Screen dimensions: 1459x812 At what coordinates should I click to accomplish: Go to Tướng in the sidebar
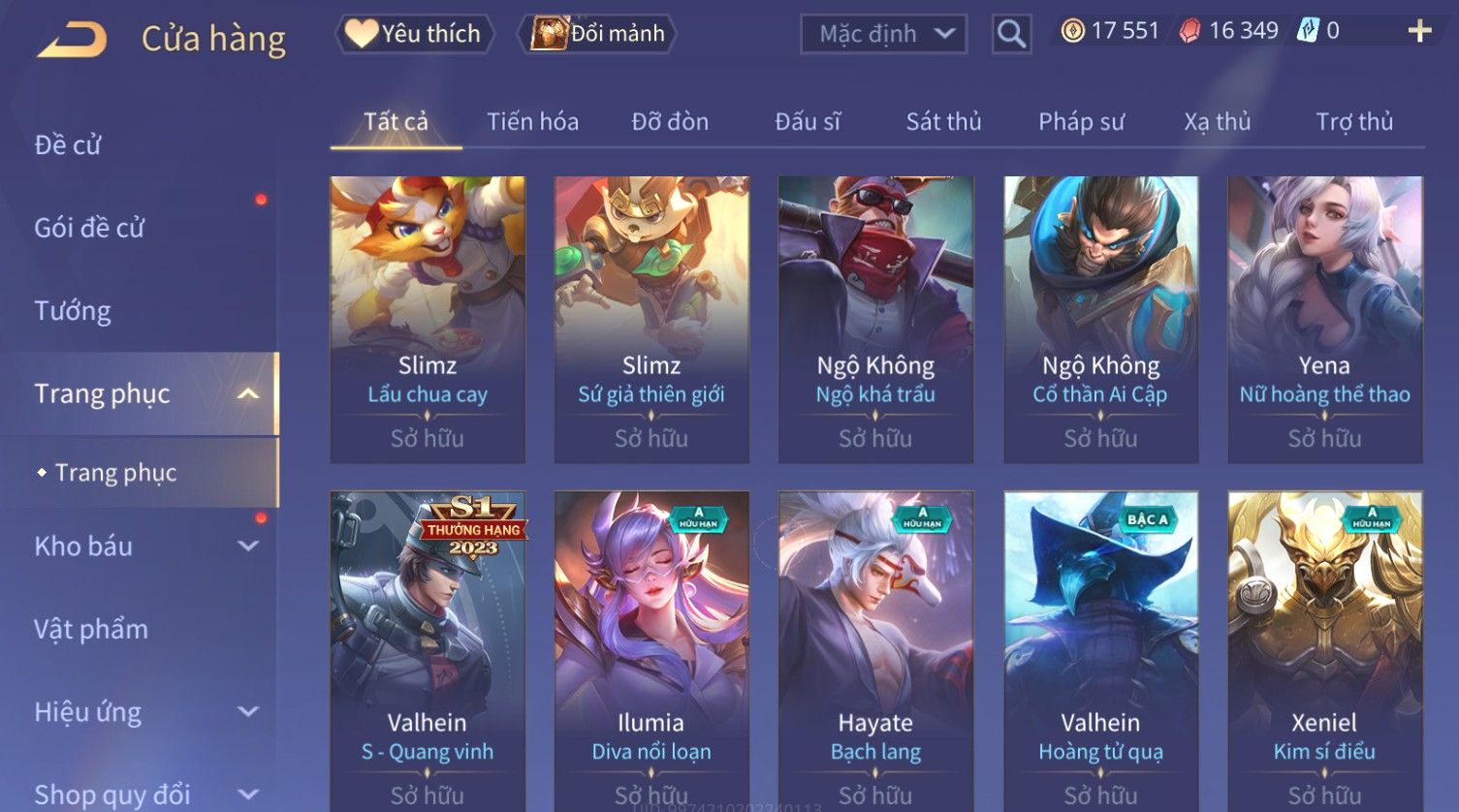tap(73, 311)
